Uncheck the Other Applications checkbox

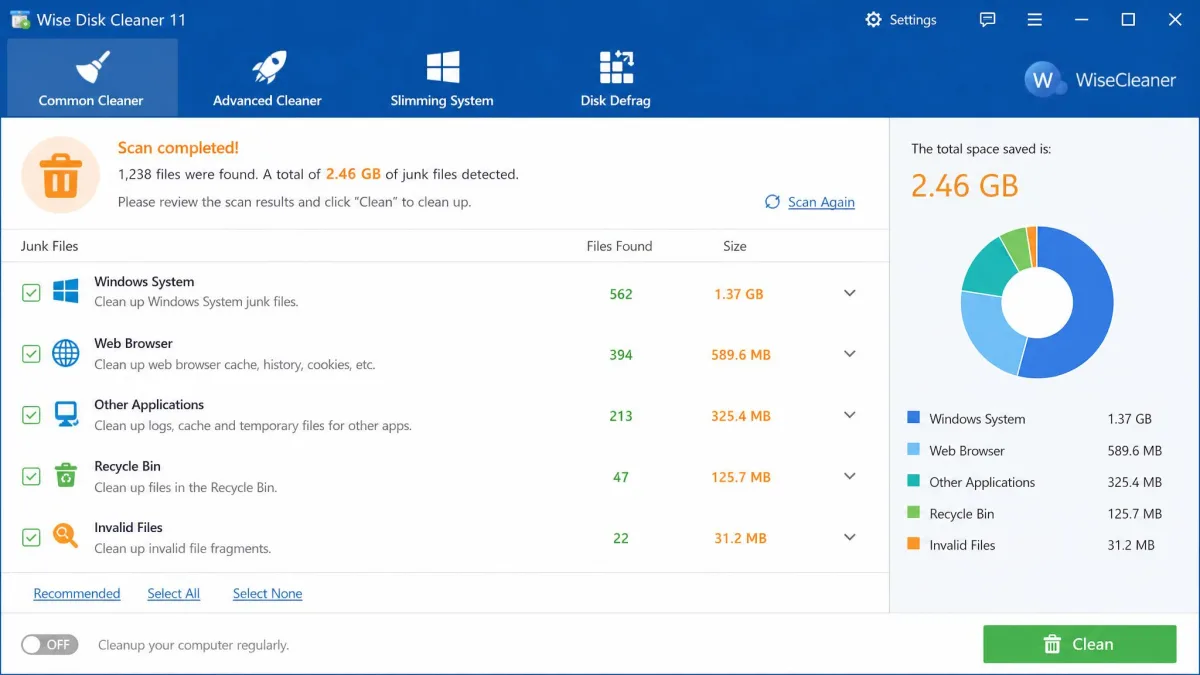[31, 415]
